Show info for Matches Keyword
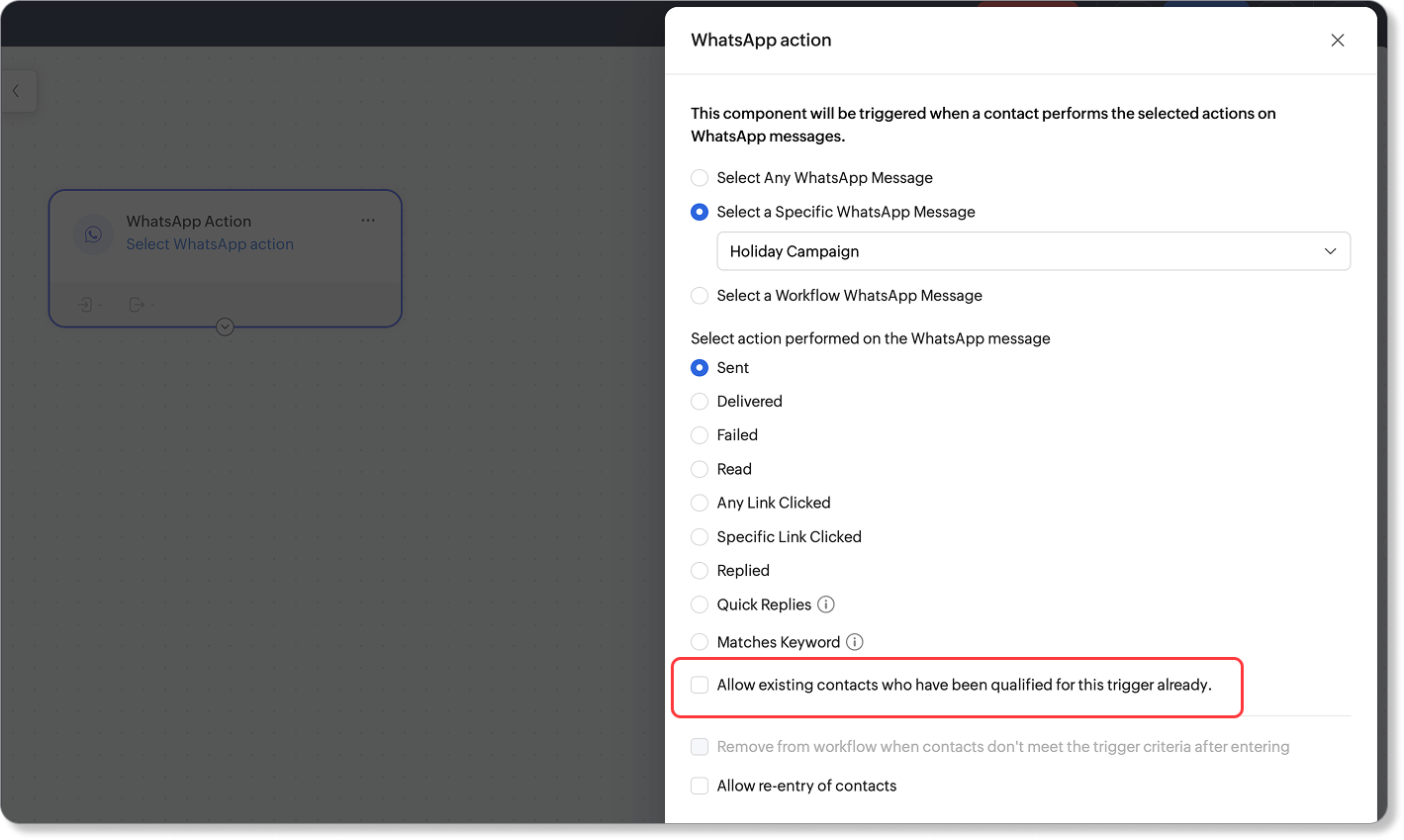This screenshot has height=840, width=1404. coord(855,642)
